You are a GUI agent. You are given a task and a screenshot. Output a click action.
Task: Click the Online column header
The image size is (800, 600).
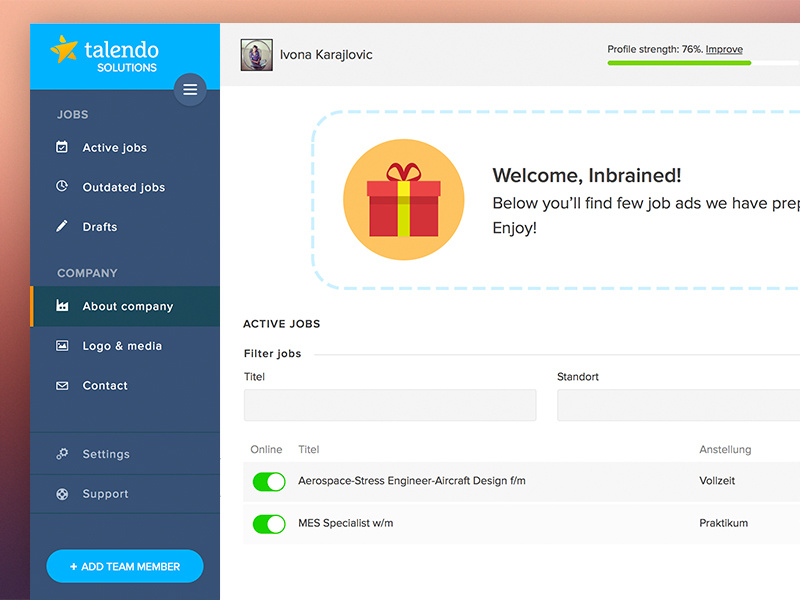pyautogui.click(x=266, y=449)
